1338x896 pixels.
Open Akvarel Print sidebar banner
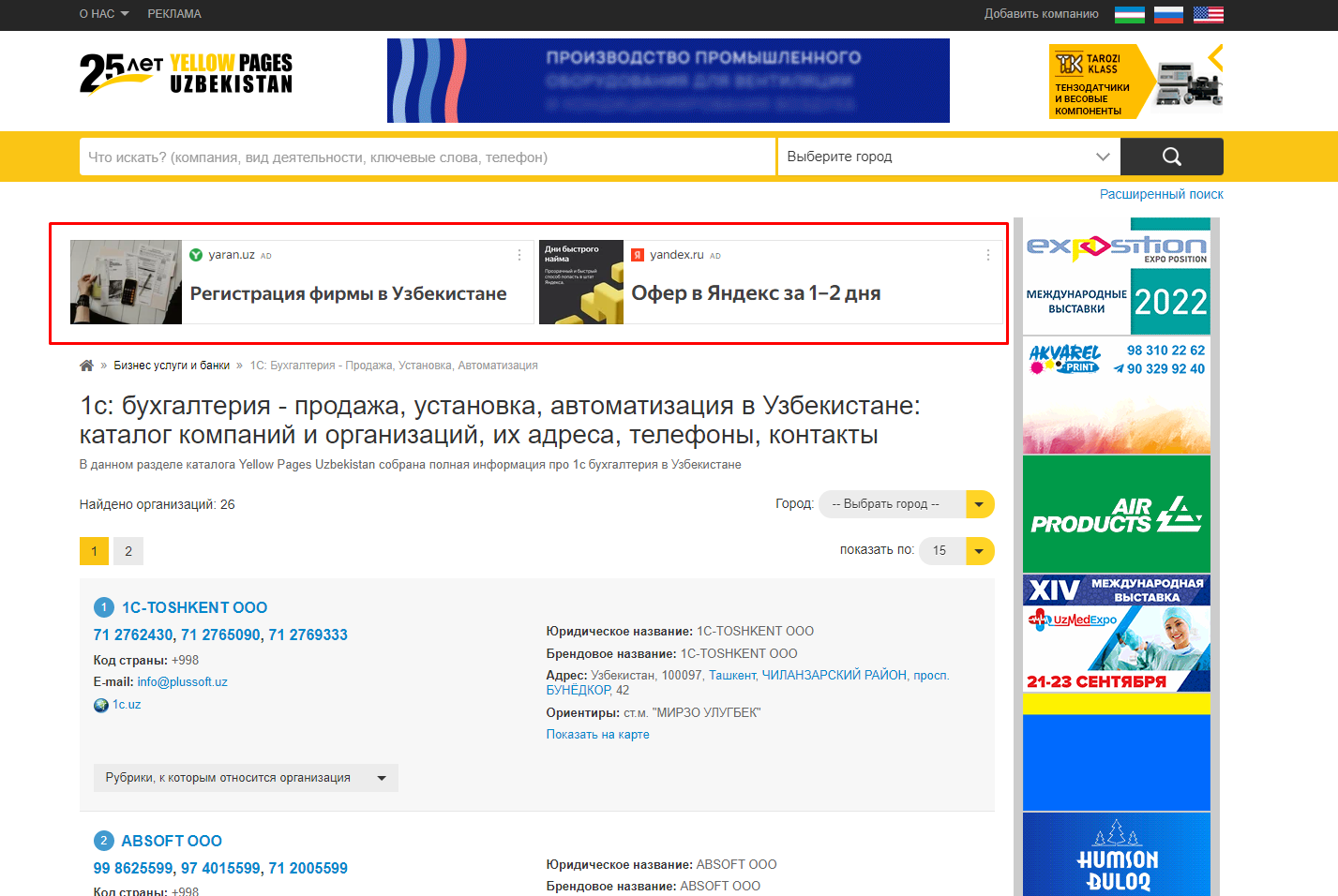(1117, 396)
